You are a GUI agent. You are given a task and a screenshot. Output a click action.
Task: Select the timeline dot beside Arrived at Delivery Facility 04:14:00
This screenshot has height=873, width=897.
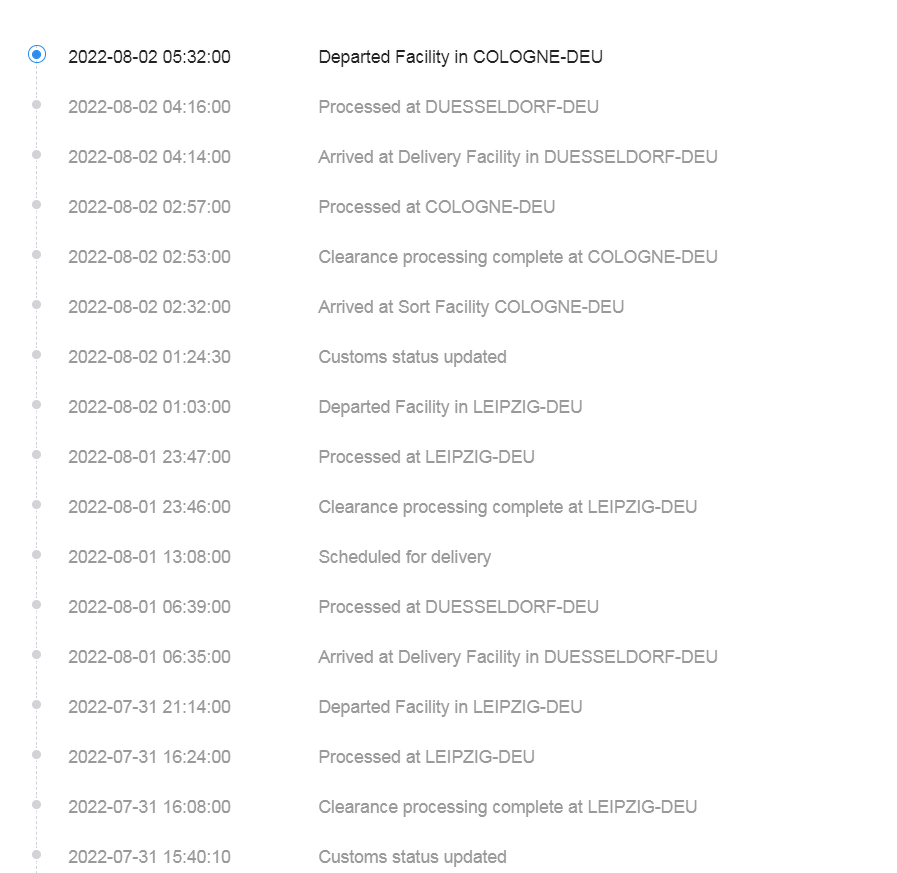tap(37, 154)
